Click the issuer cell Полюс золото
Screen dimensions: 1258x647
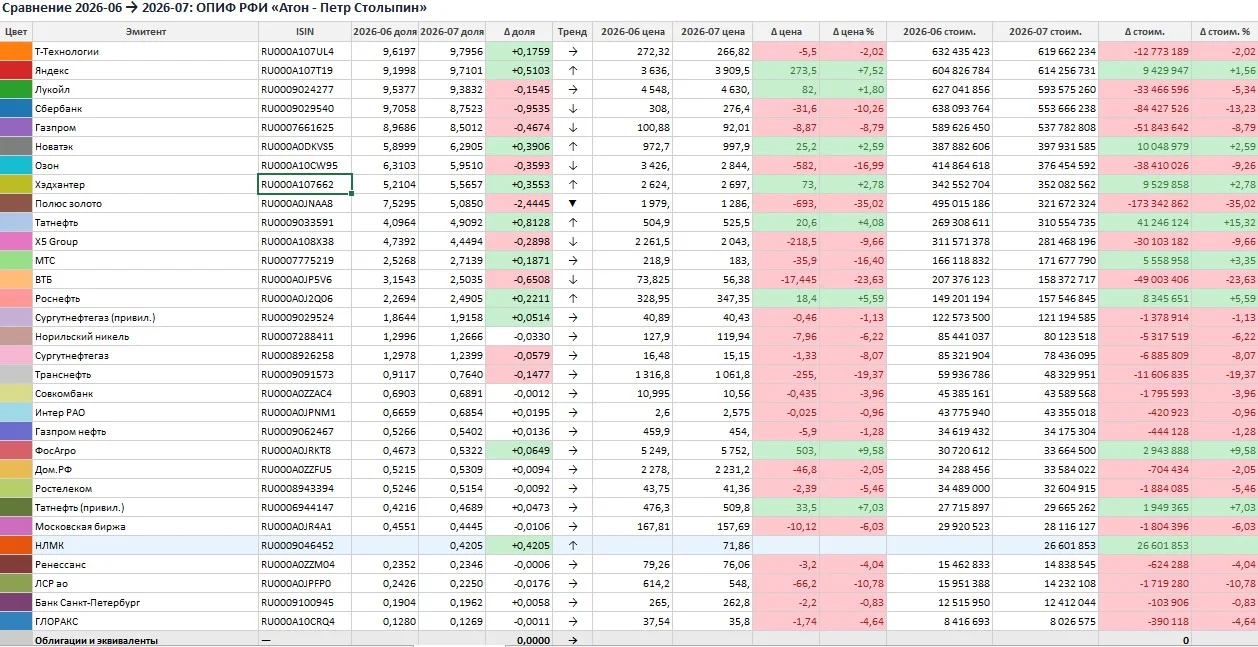tap(146, 203)
